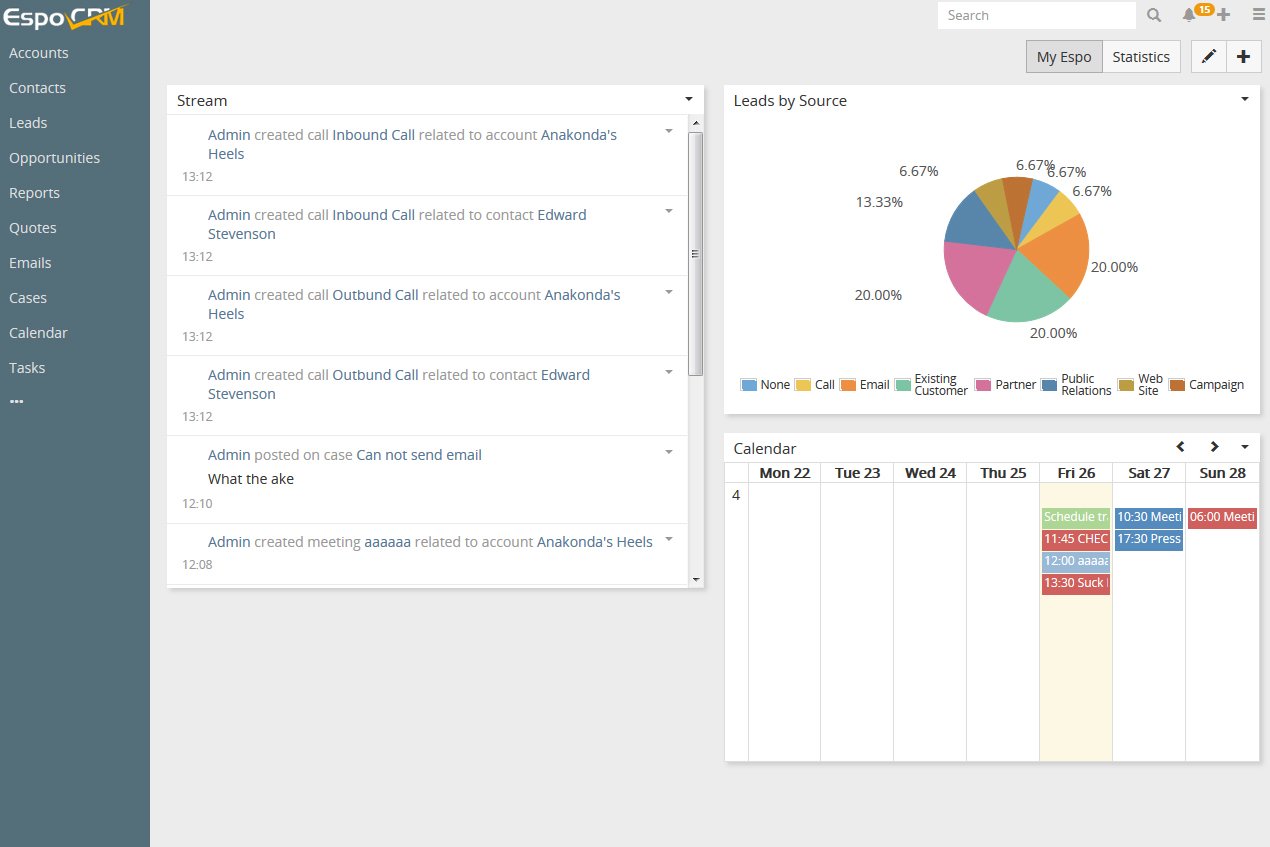
Task: Select the My Espo tab
Action: [x=1063, y=57]
